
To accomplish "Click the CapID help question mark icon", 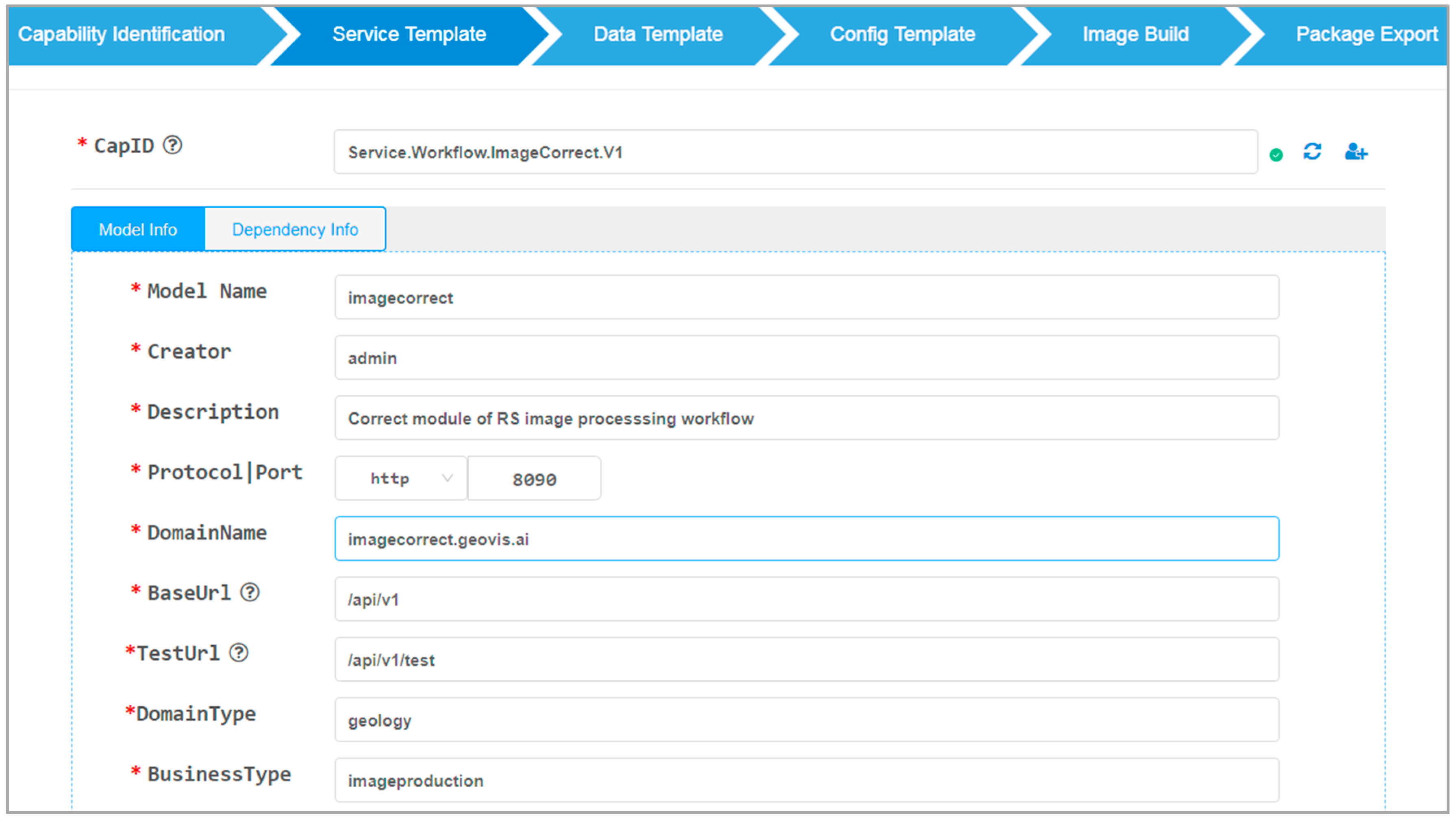I will 172,145.
